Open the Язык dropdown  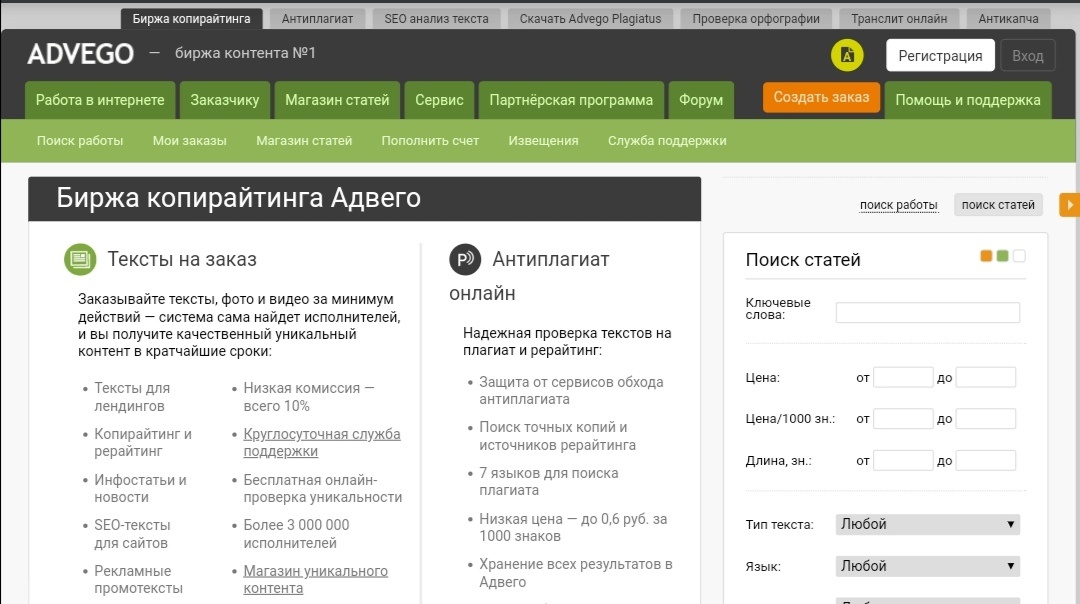[927, 566]
